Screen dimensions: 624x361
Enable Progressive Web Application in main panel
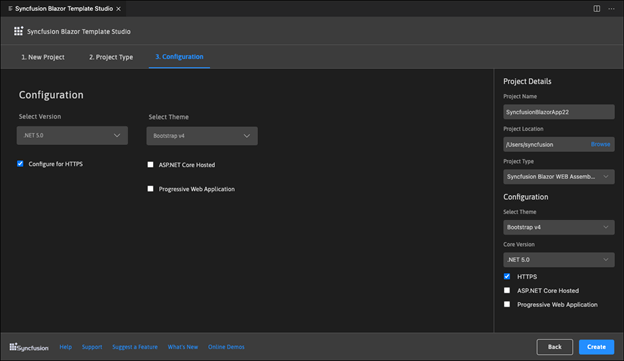tap(150, 189)
